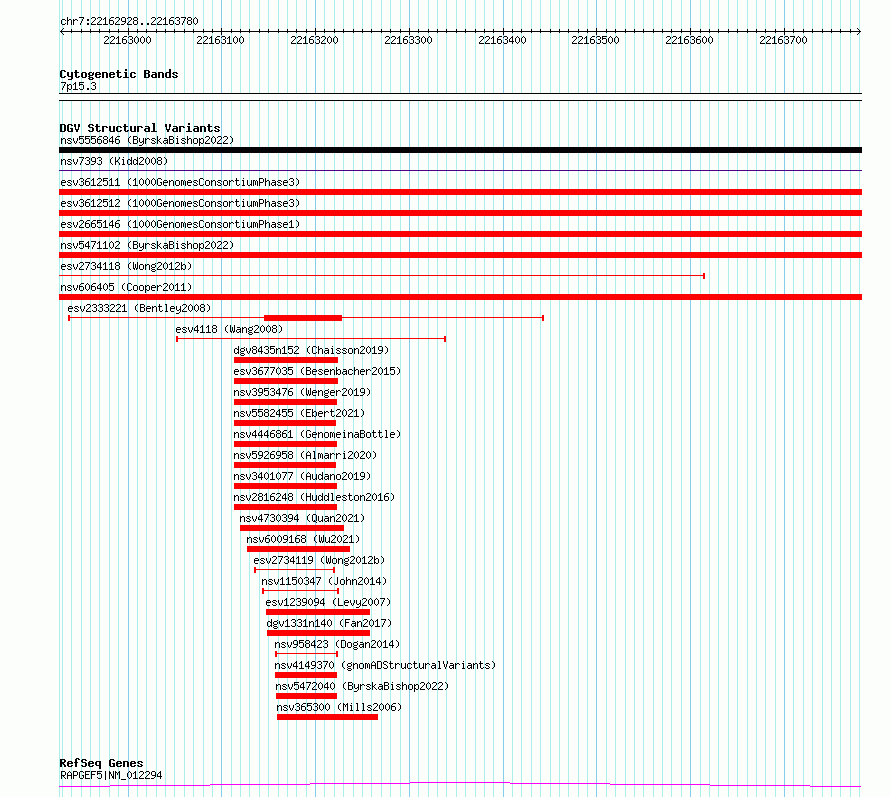Click nsv5926958 (Almarri2020) label
The width and height of the screenshot is (890, 797).
[x=305, y=455]
